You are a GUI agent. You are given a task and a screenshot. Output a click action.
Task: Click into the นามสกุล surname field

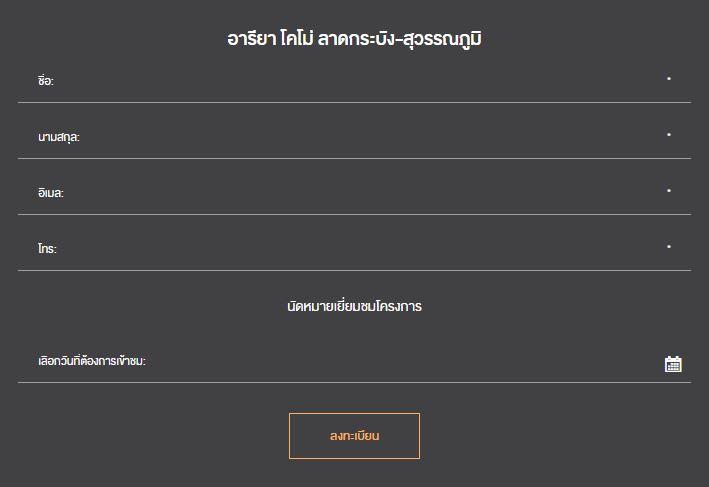[350, 137]
